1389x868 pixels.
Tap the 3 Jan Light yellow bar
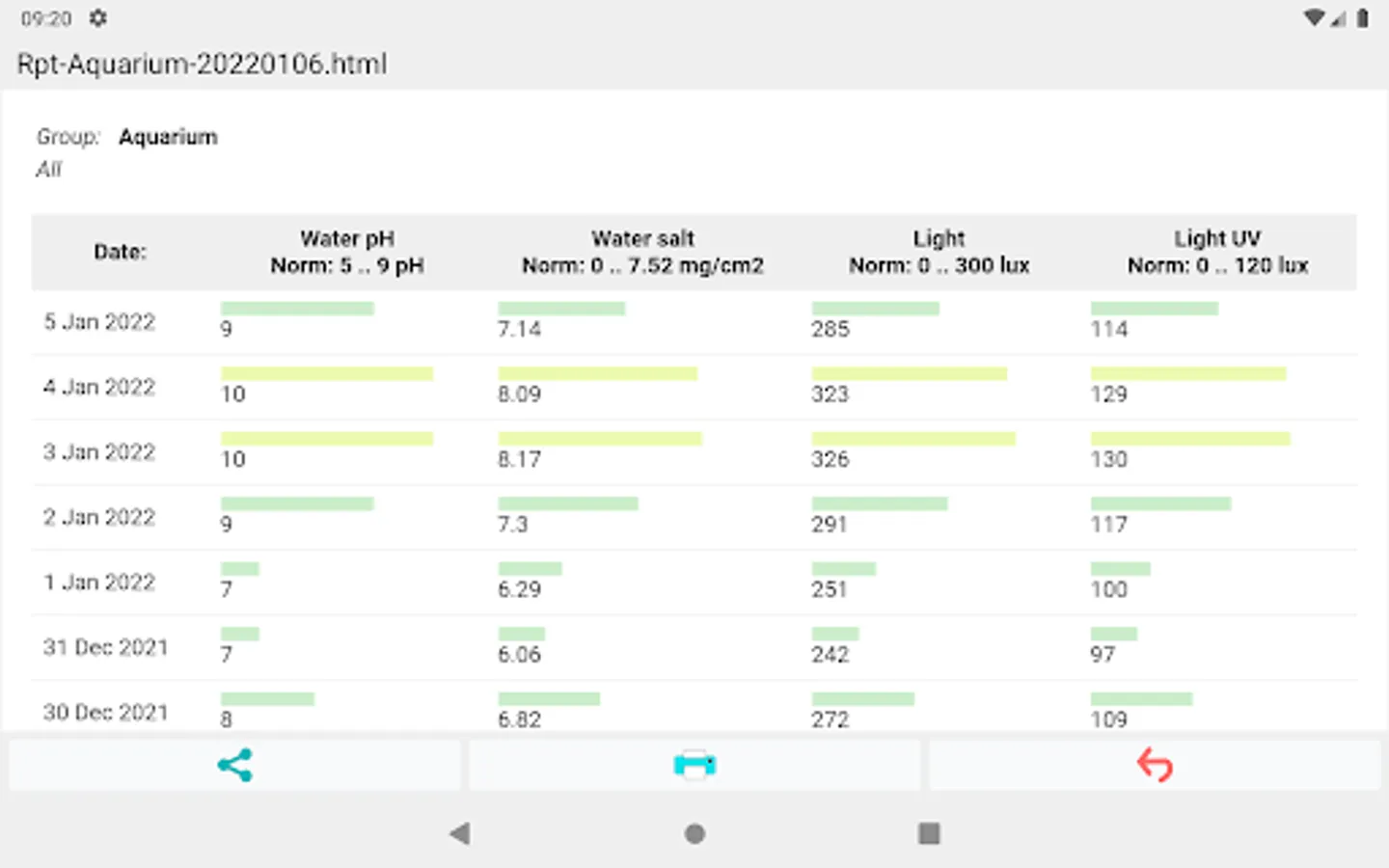click(912, 439)
